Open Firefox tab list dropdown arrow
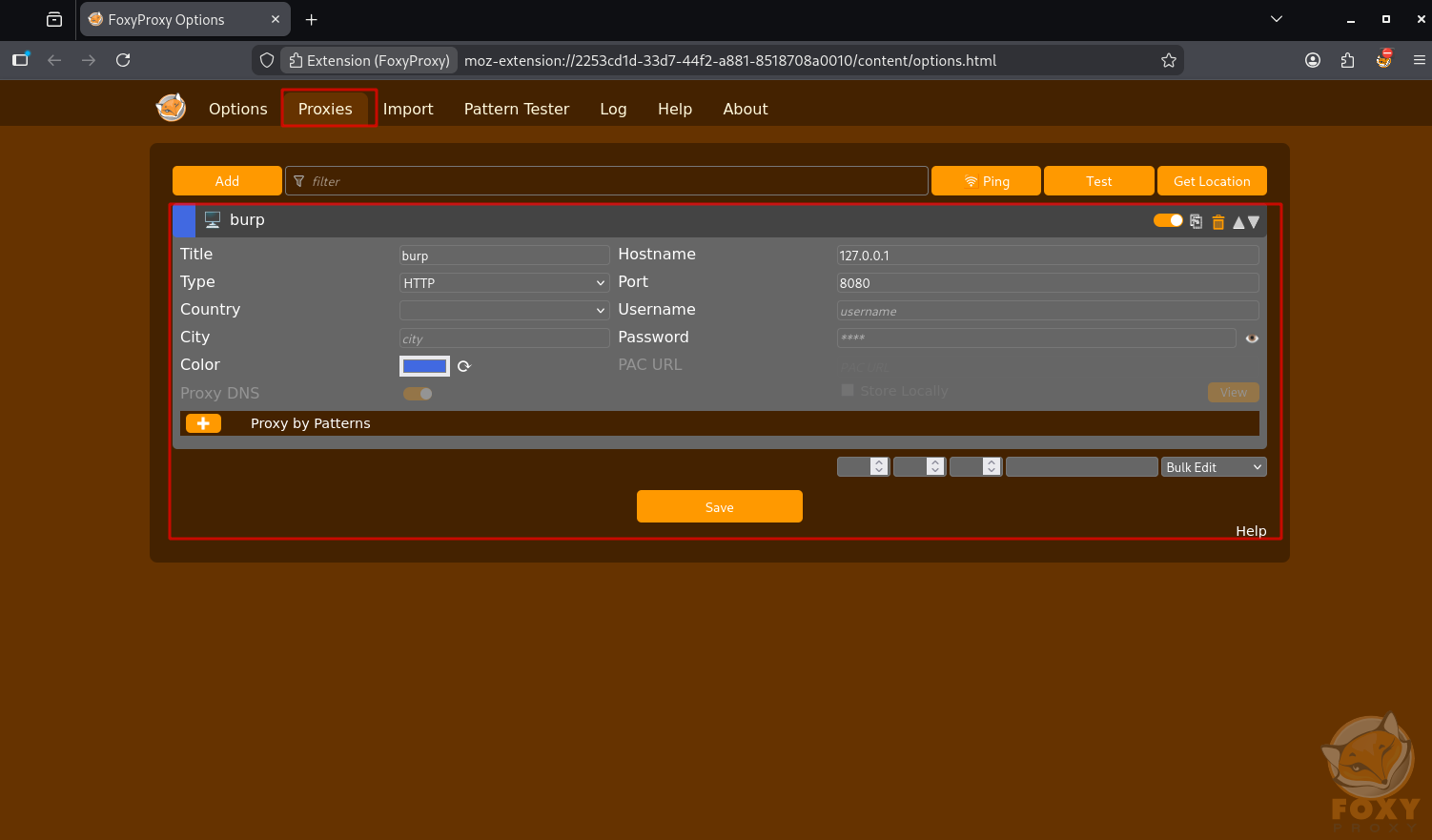The height and width of the screenshot is (840, 1432). (1277, 19)
